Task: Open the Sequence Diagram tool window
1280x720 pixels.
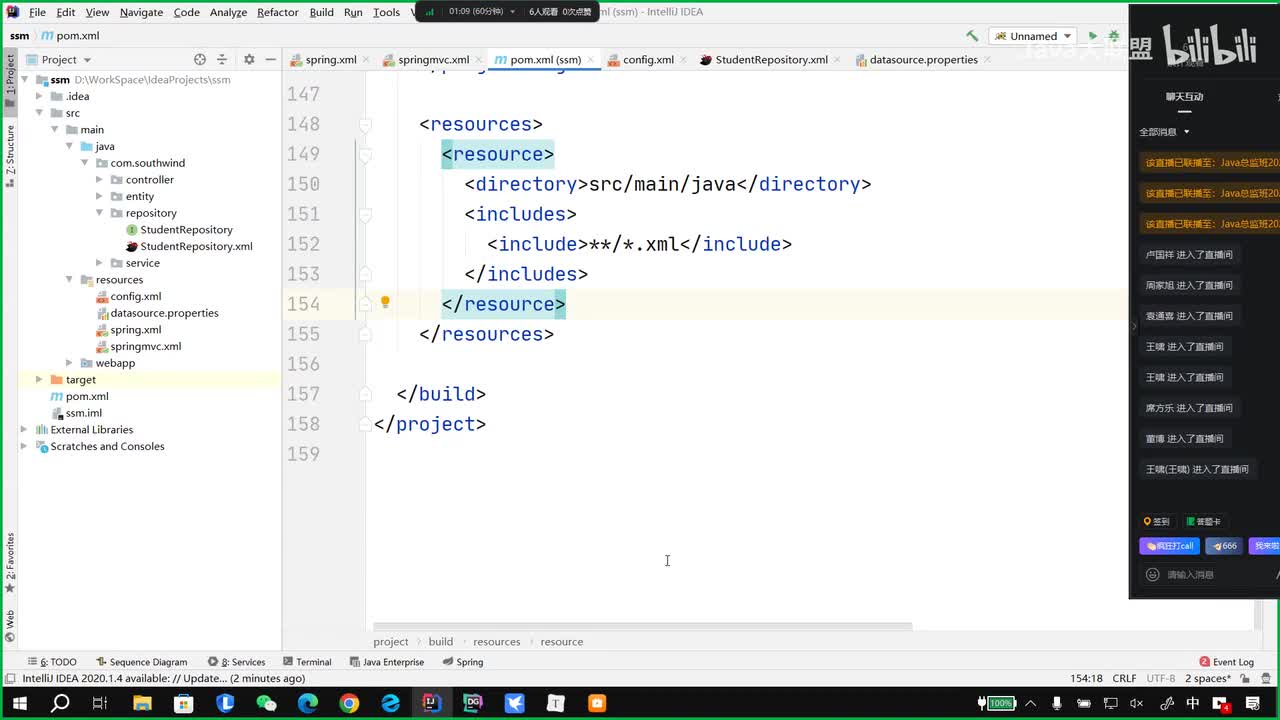Action: click(x=142, y=662)
